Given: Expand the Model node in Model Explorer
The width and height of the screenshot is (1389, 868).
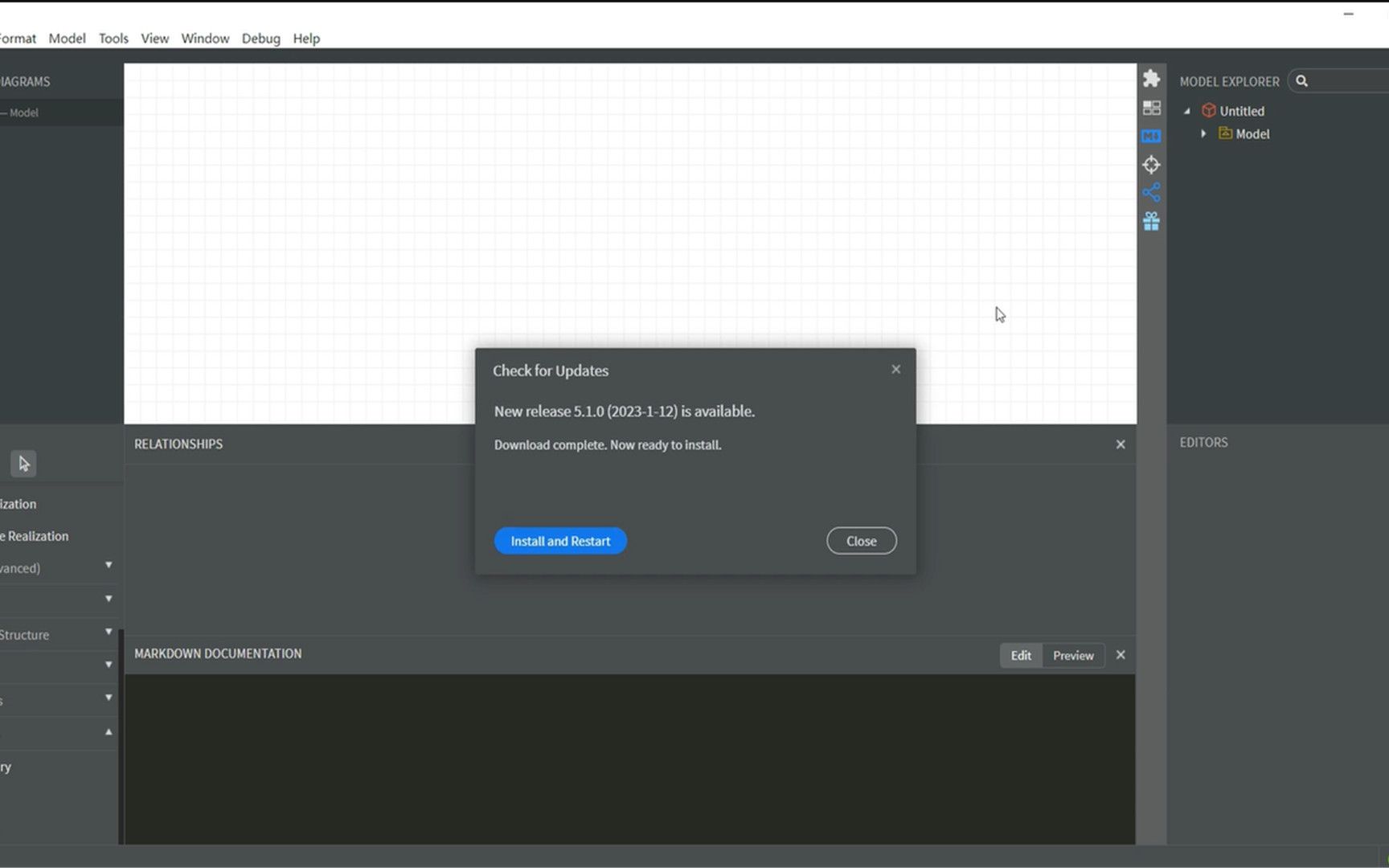Looking at the screenshot, I should [1203, 134].
